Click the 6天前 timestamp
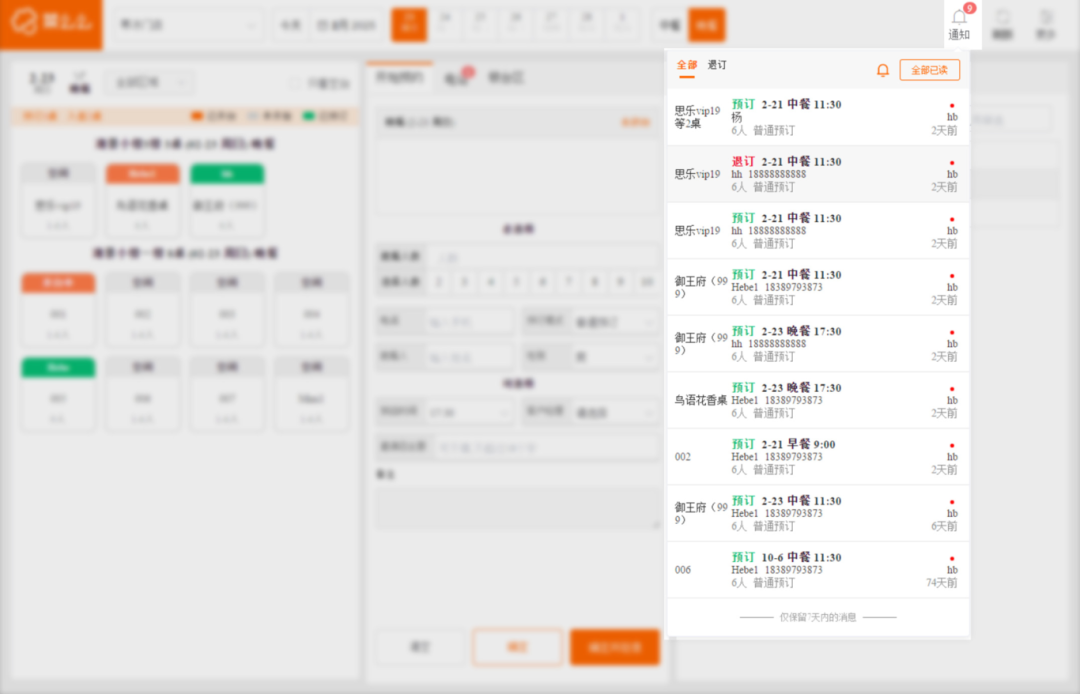The height and width of the screenshot is (694, 1080). (944, 527)
